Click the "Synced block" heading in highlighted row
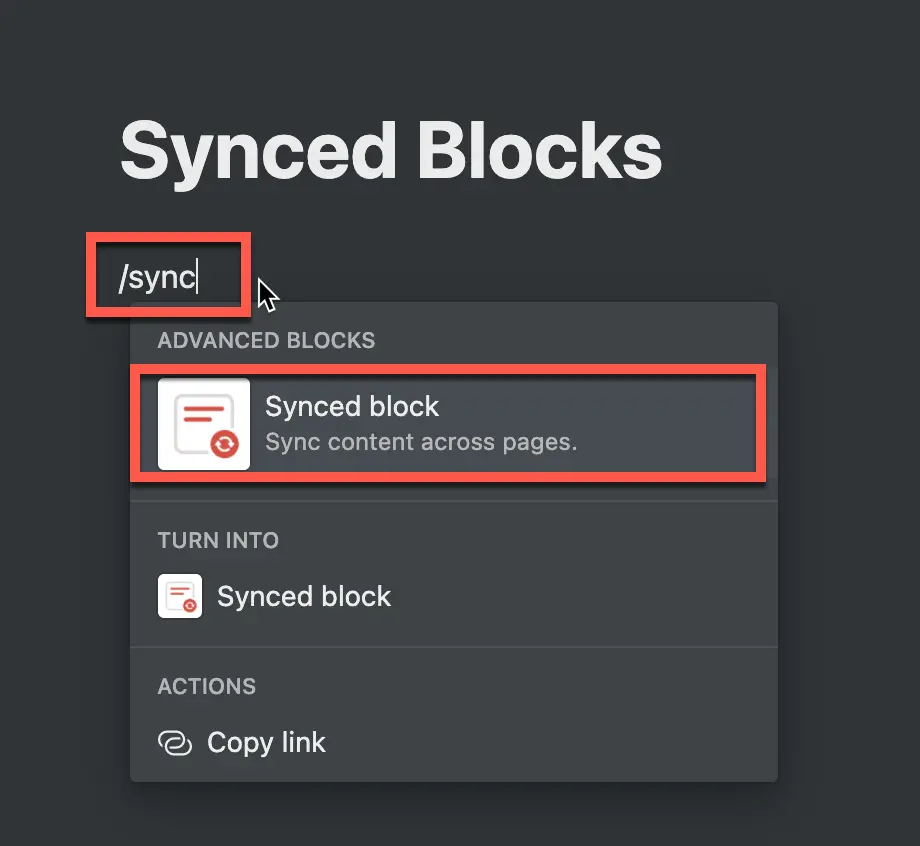 point(352,407)
